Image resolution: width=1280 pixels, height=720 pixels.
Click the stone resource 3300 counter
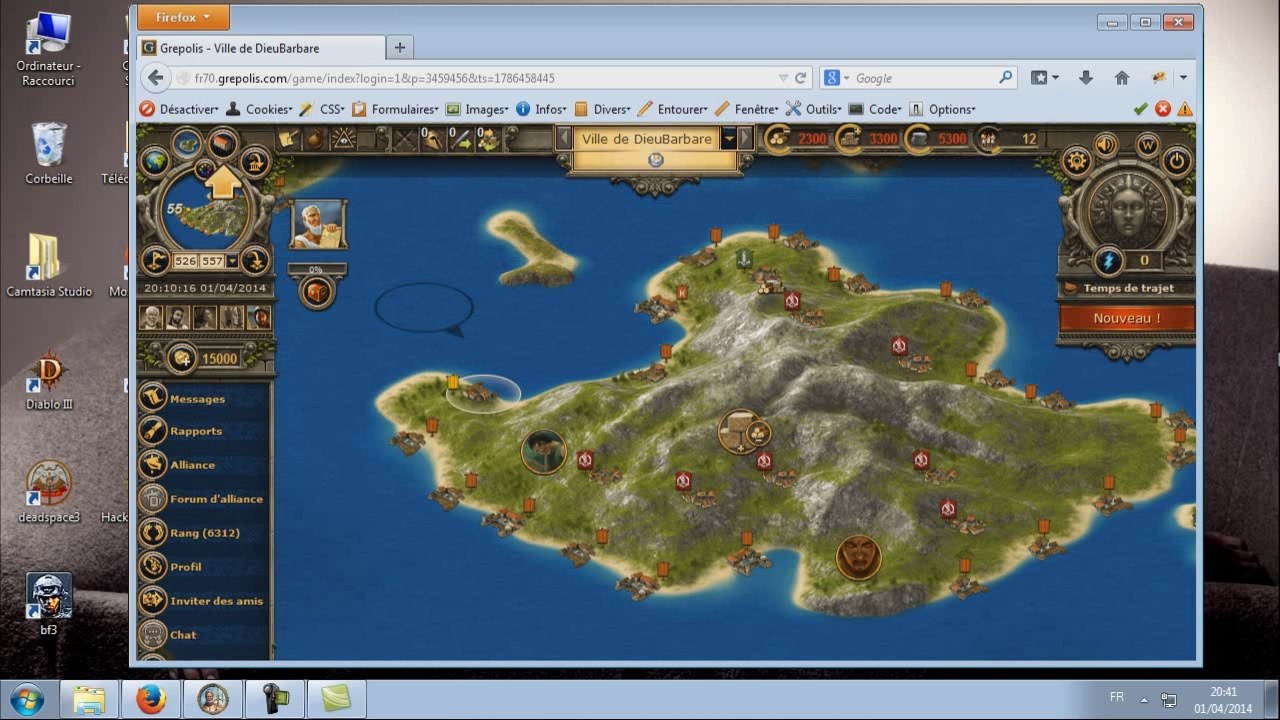click(867, 139)
